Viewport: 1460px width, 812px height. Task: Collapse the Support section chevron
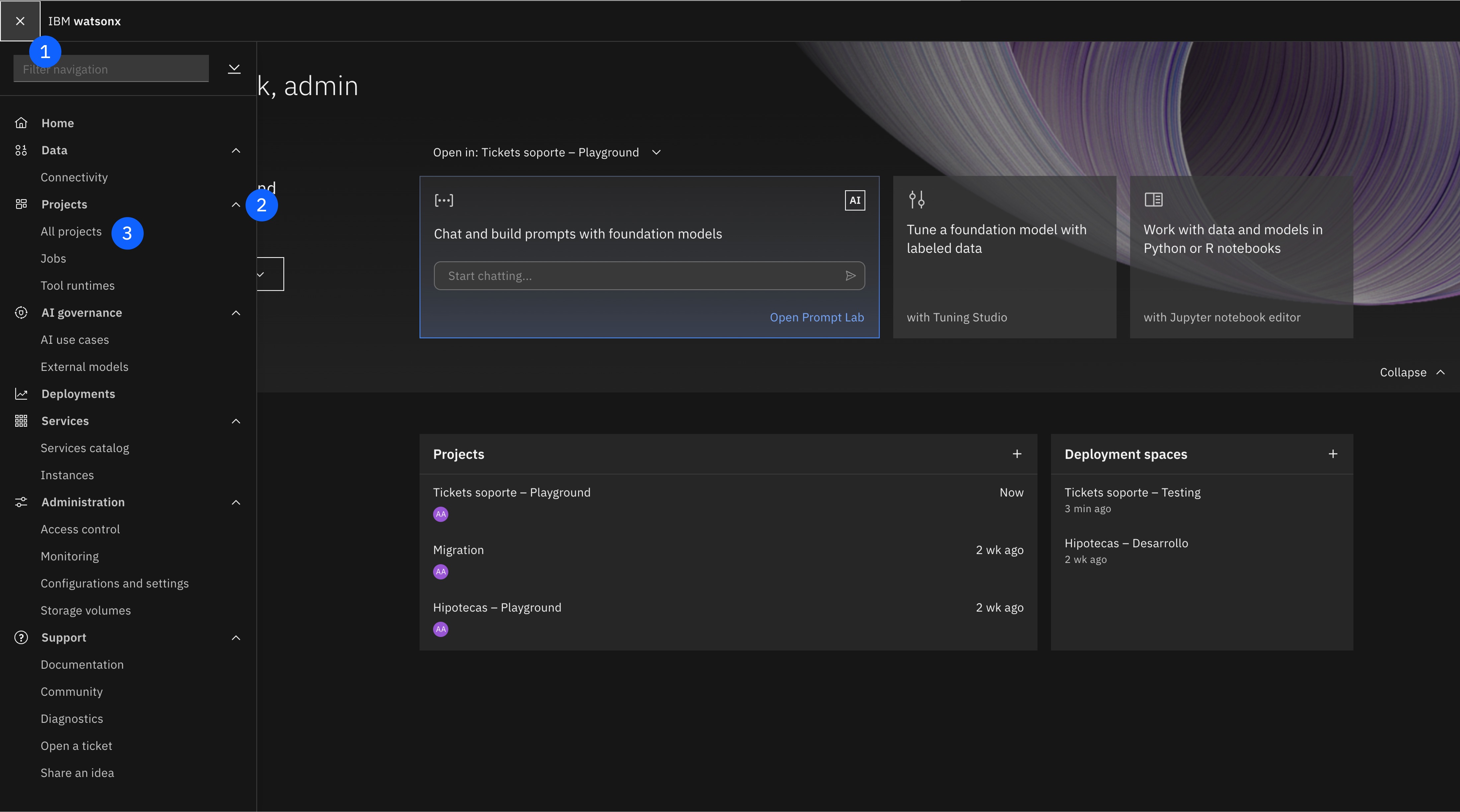click(x=236, y=637)
